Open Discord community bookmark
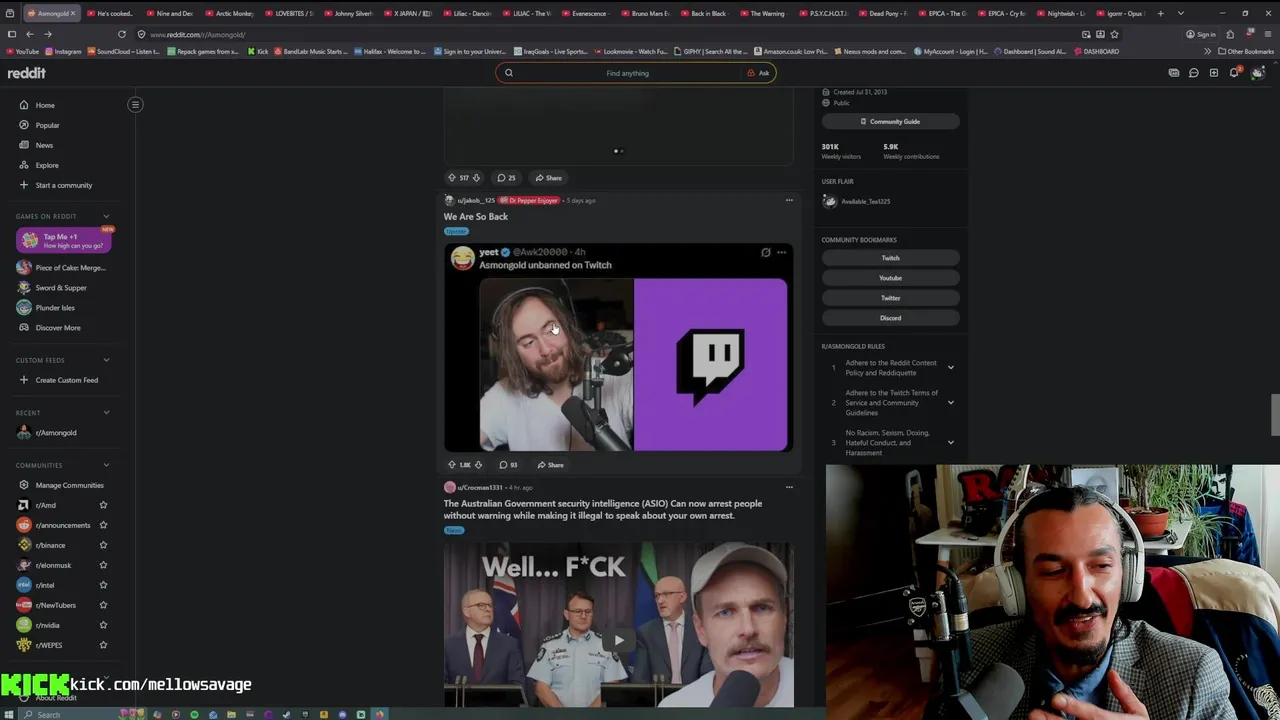 [x=890, y=318]
